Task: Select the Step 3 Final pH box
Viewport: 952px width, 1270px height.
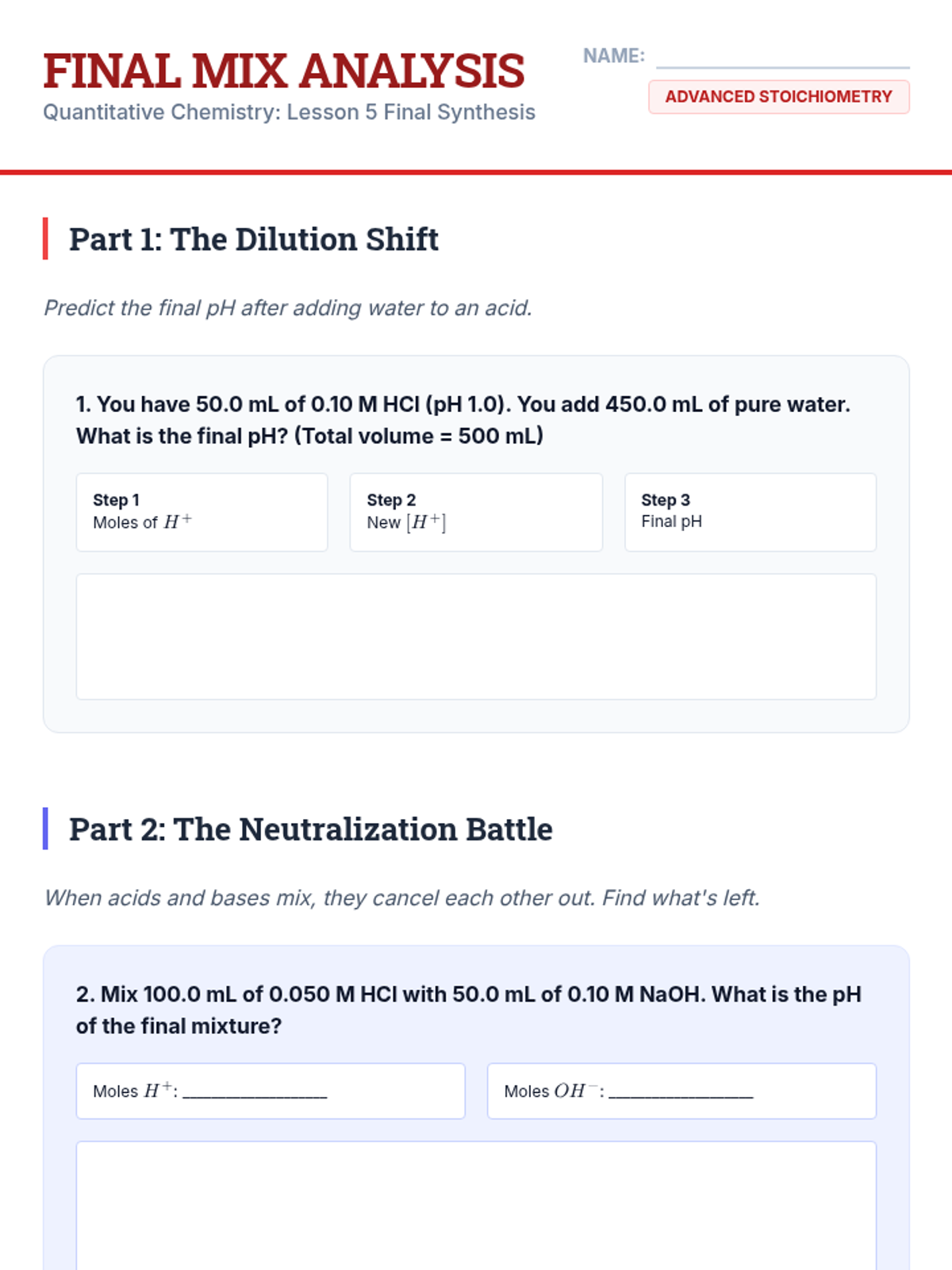Action: 750,512
